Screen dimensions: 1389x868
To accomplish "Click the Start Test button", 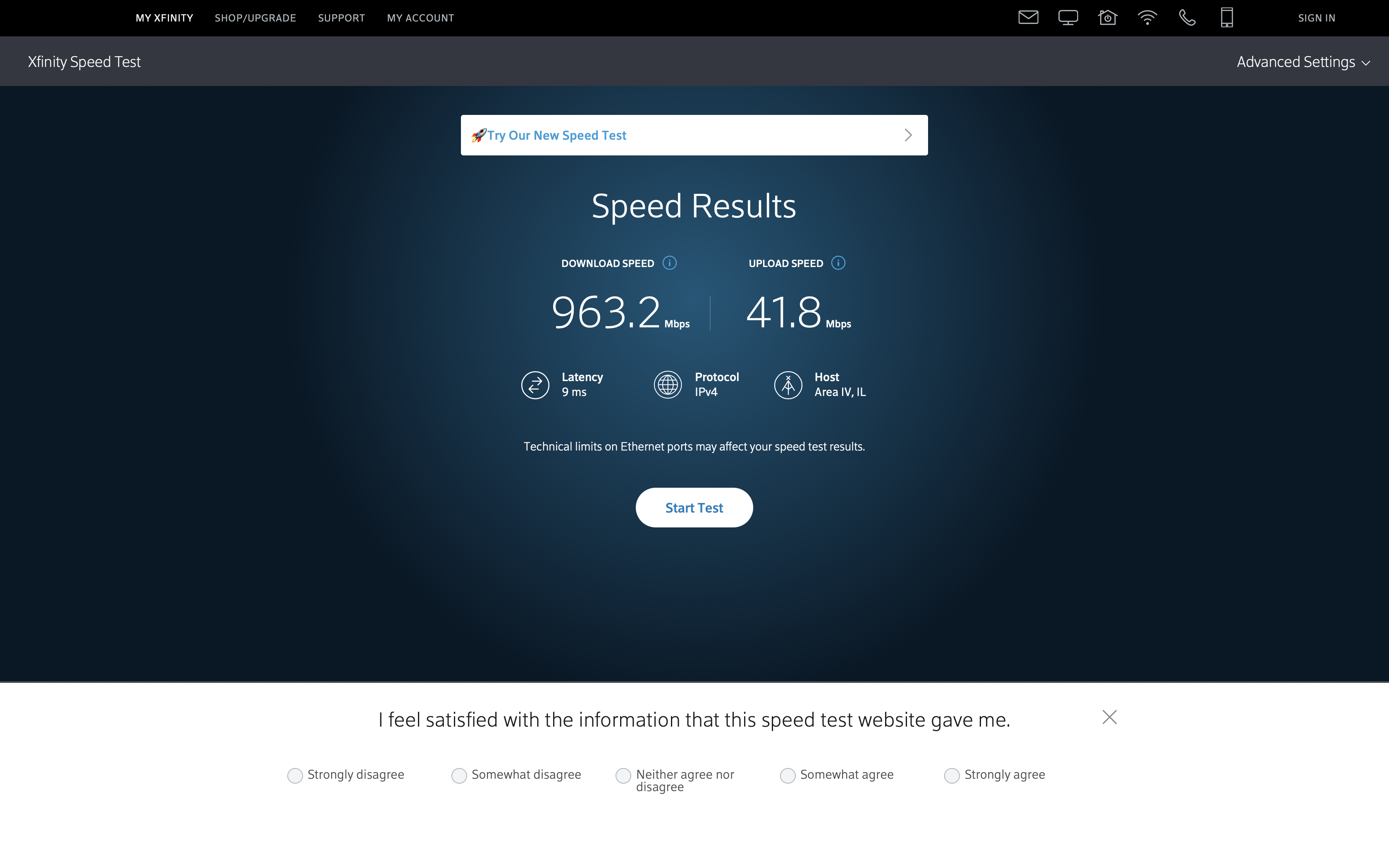I will [694, 508].
